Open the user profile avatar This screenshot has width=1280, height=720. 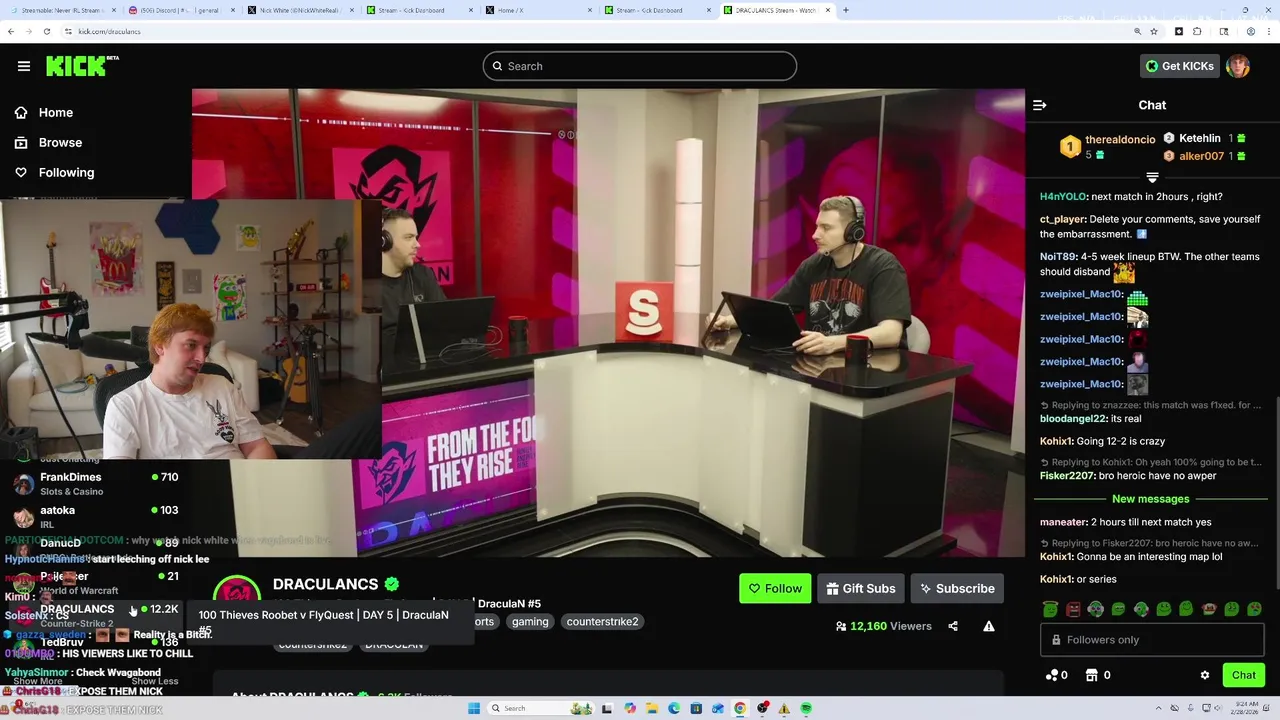point(1238,66)
